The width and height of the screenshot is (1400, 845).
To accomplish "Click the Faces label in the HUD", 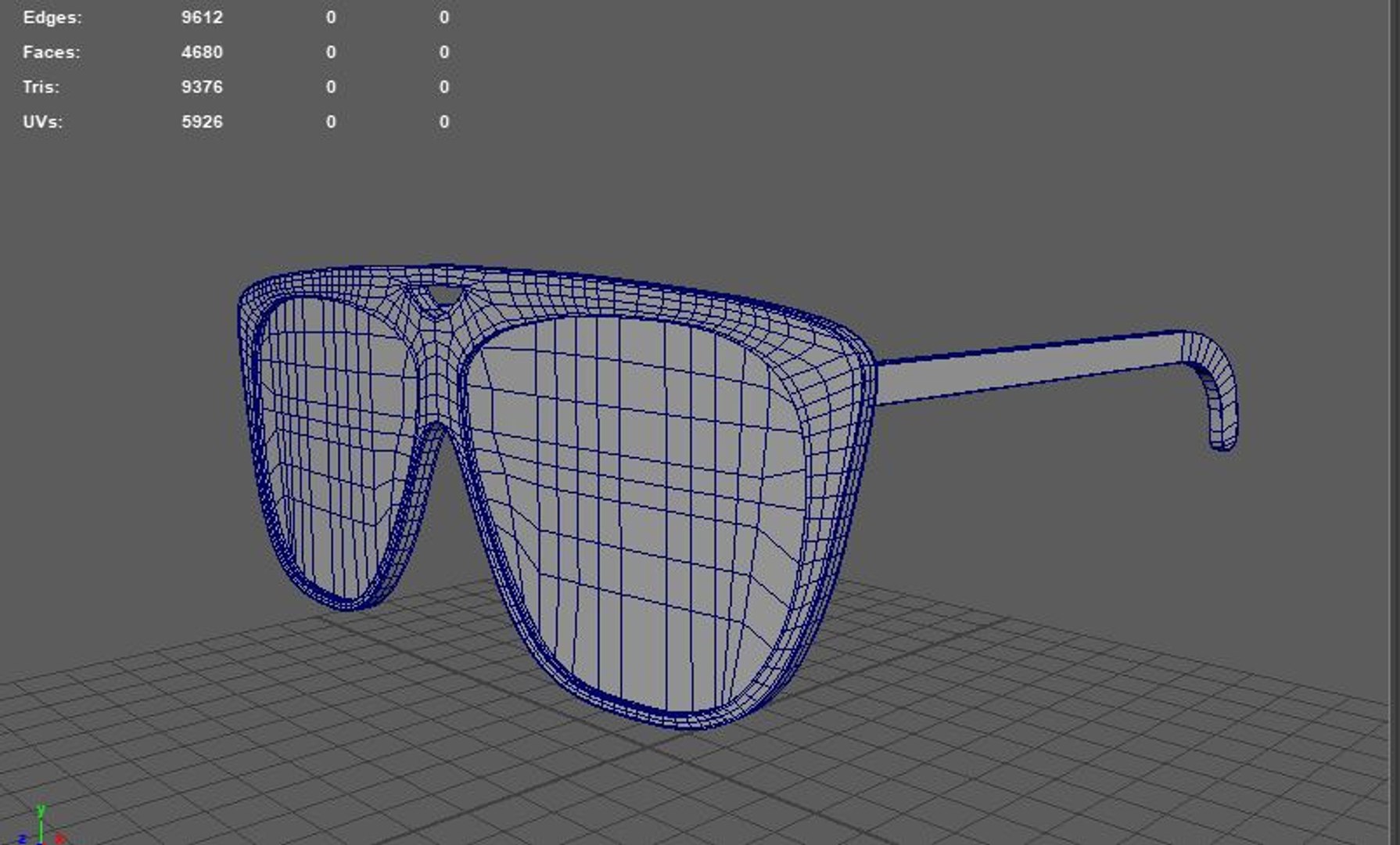I will (x=52, y=52).
